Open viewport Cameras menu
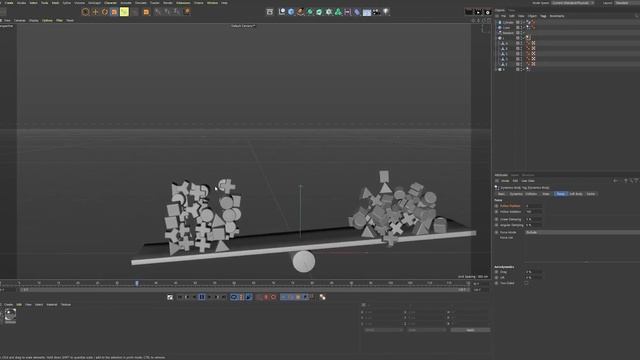Viewport: 640px width, 360px height. tap(20, 20)
